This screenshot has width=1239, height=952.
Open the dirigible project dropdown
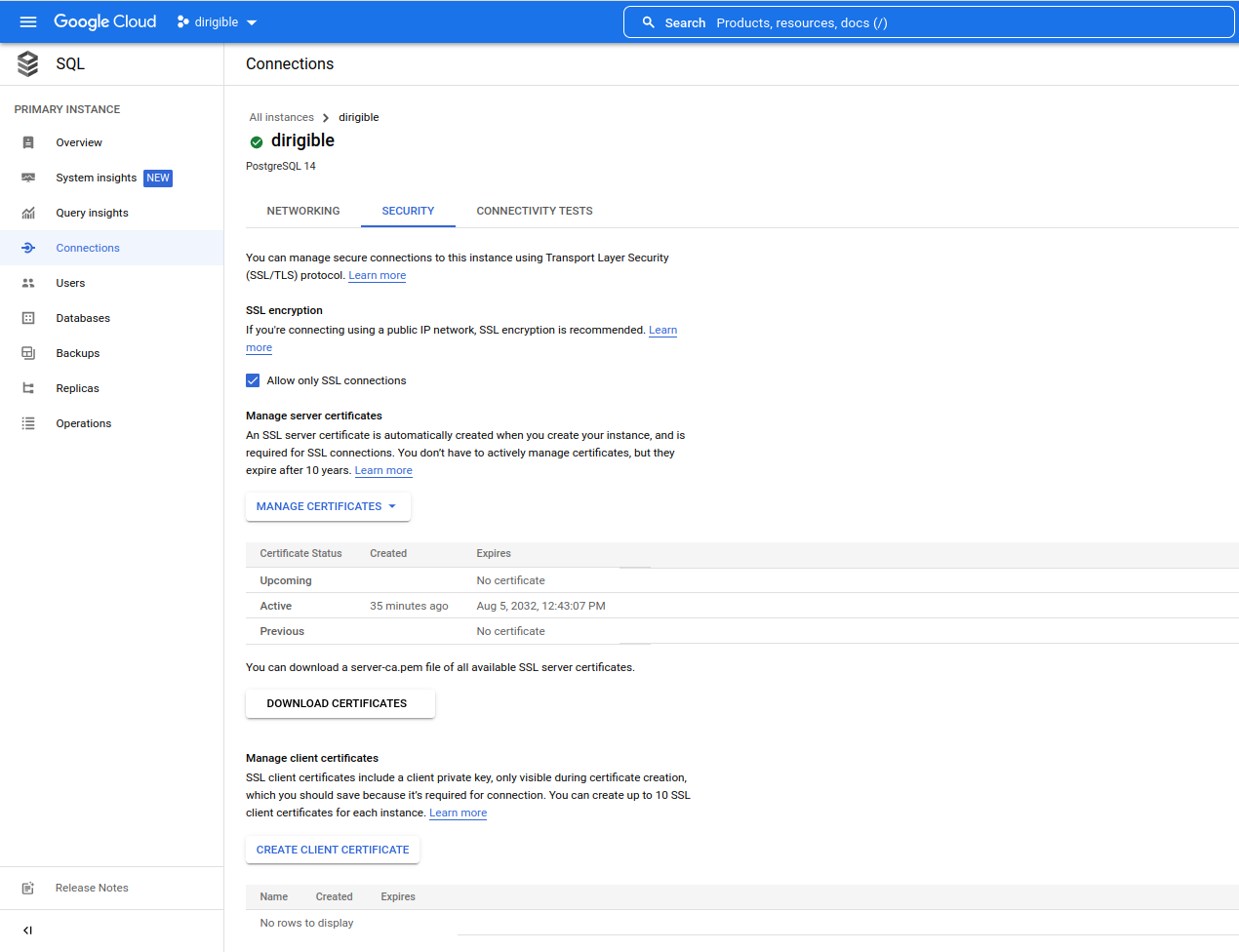tap(217, 21)
